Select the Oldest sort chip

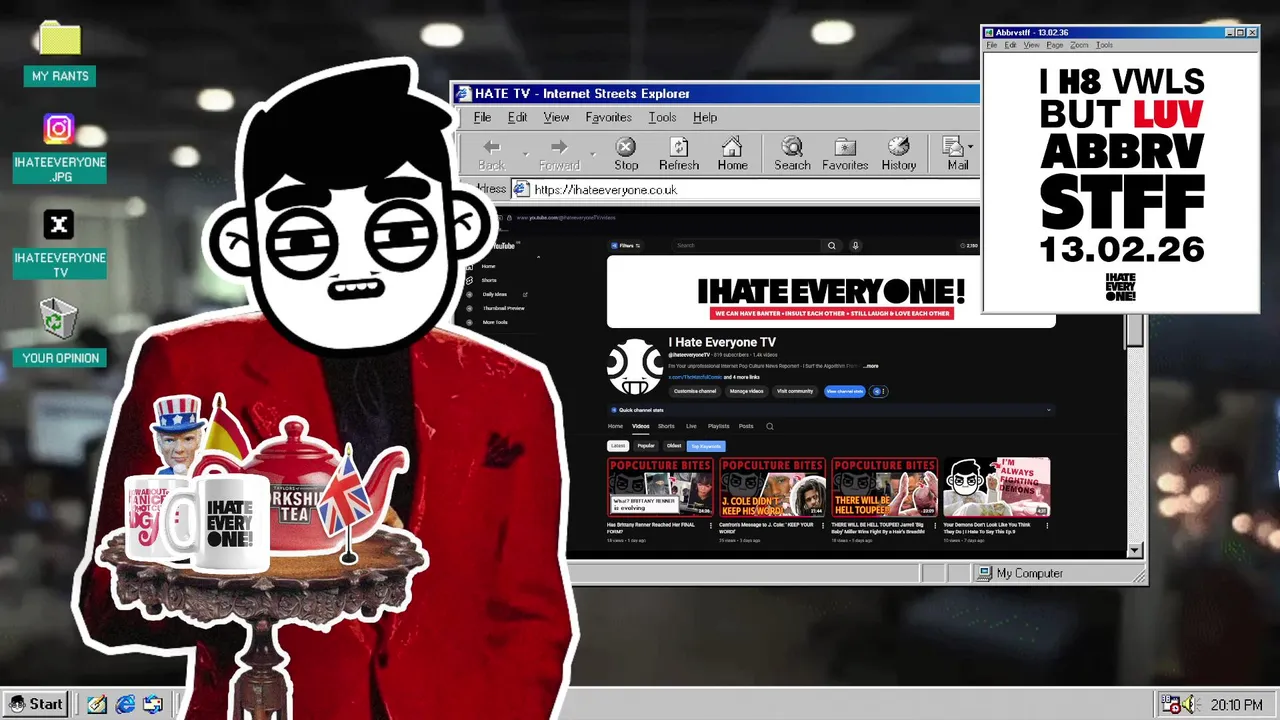(x=674, y=446)
